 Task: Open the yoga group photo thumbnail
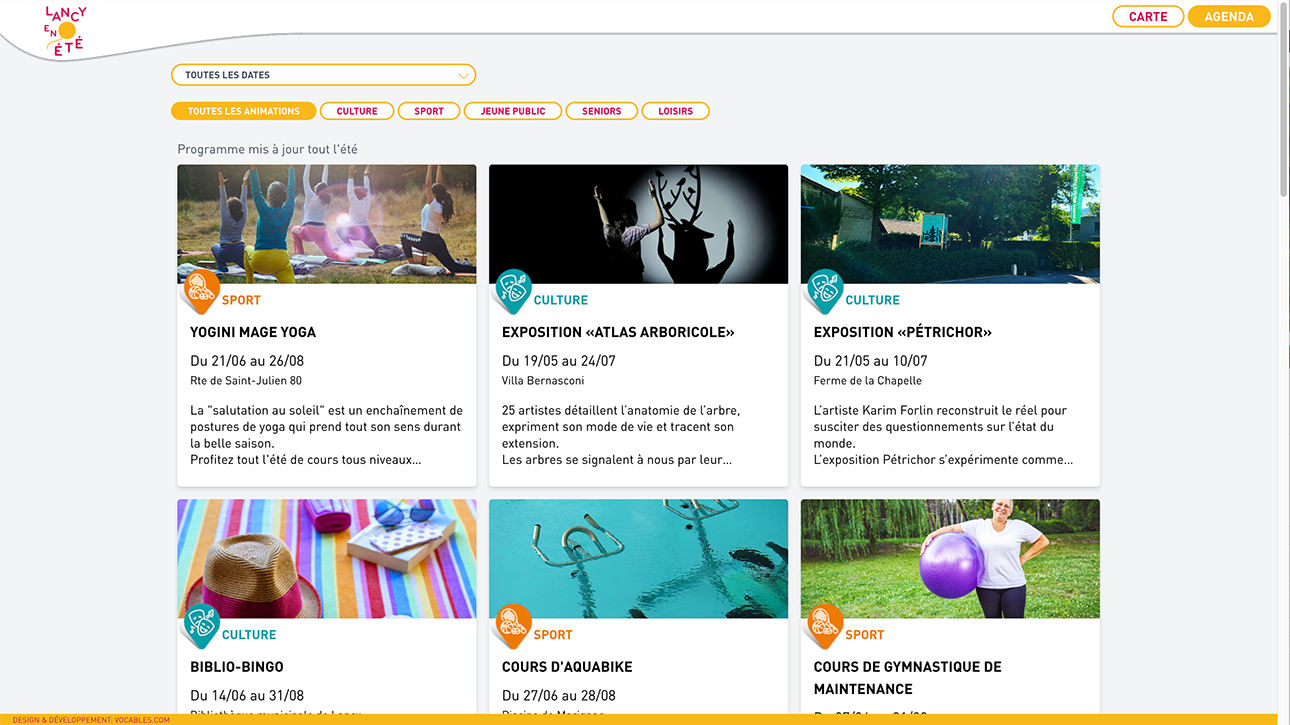(327, 224)
